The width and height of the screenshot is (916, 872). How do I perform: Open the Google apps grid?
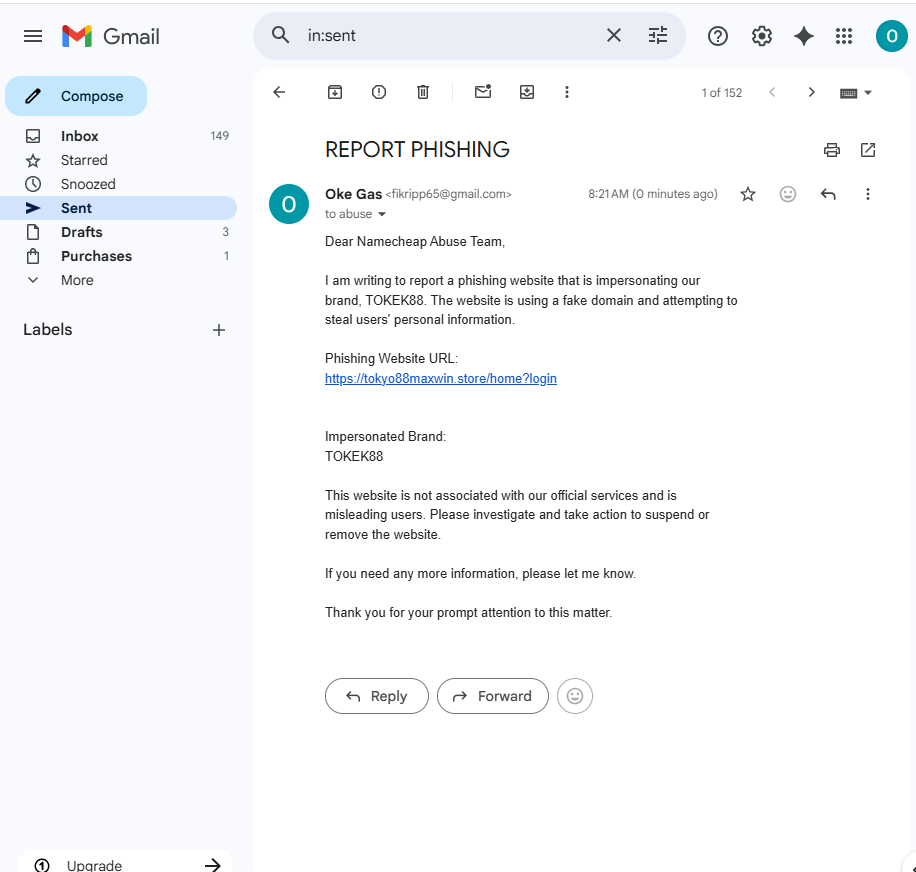click(x=844, y=36)
